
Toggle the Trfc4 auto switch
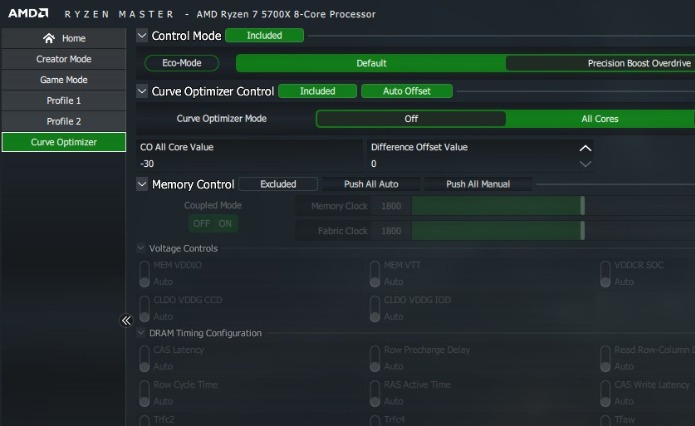pos(375,420)
